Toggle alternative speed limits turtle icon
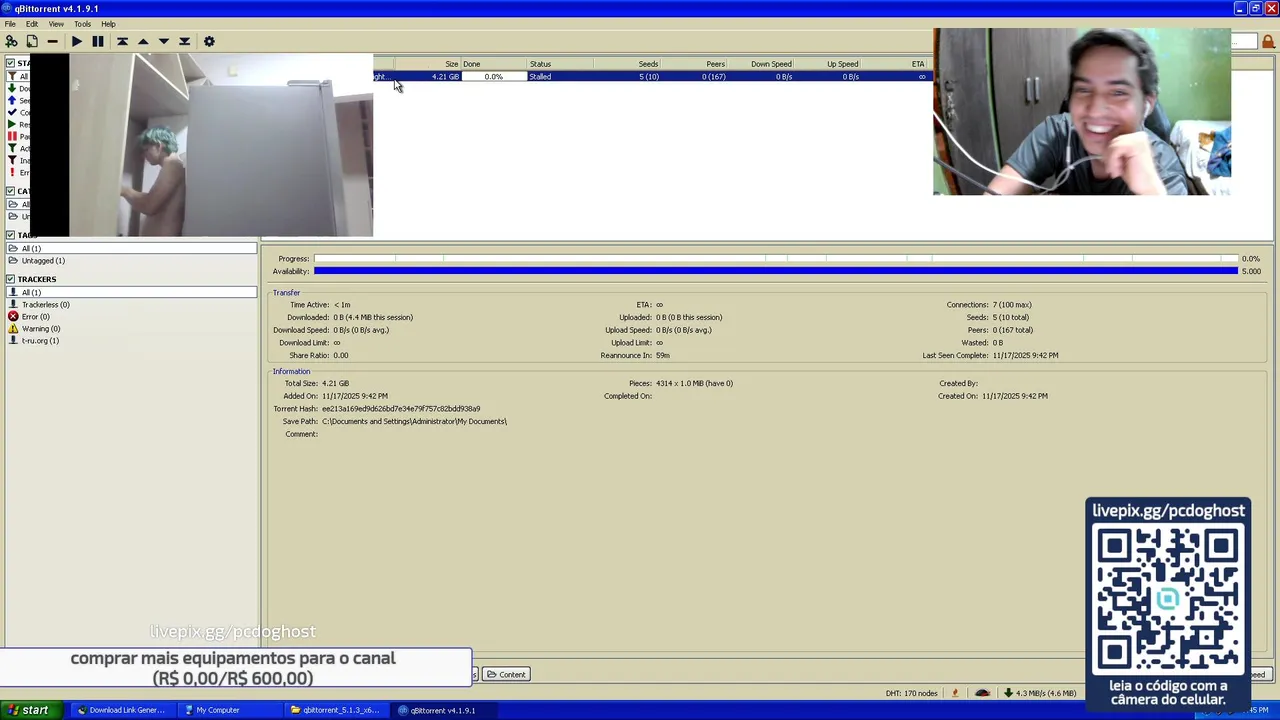Screen dimensions: 1280x720 pyautogui.click(x=982, y=693)
